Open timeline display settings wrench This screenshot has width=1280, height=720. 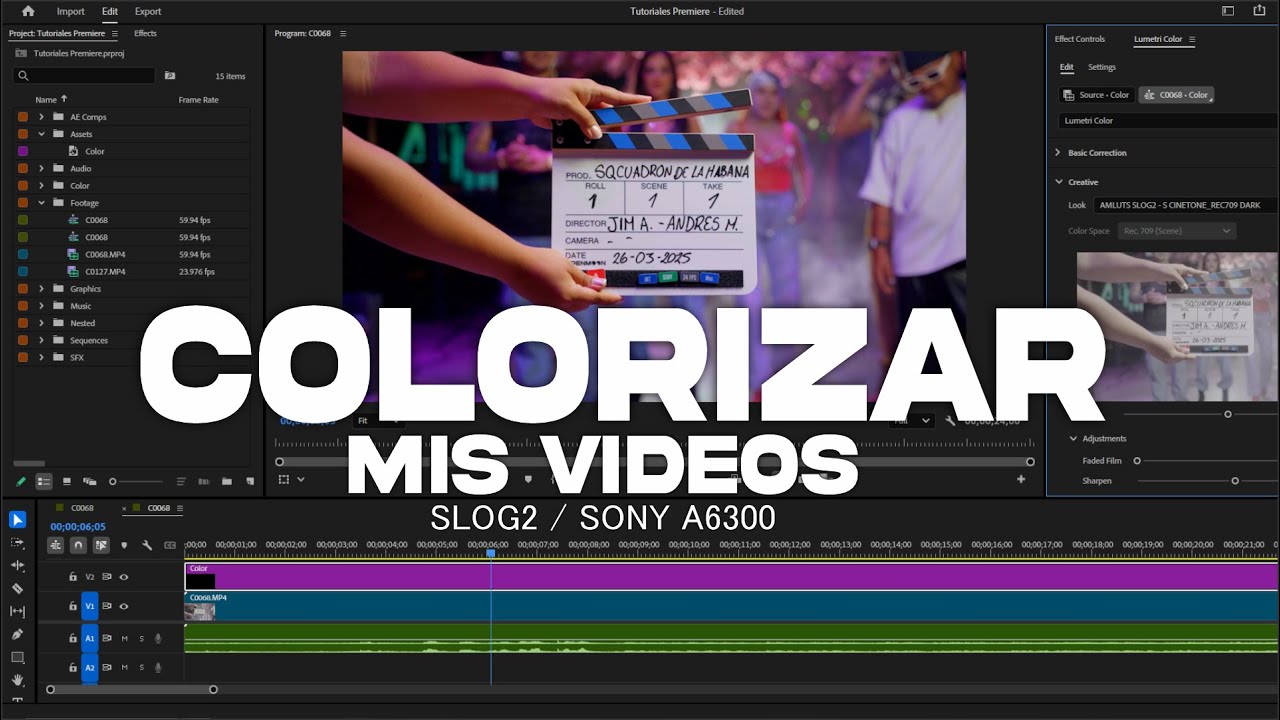(147, 545)
